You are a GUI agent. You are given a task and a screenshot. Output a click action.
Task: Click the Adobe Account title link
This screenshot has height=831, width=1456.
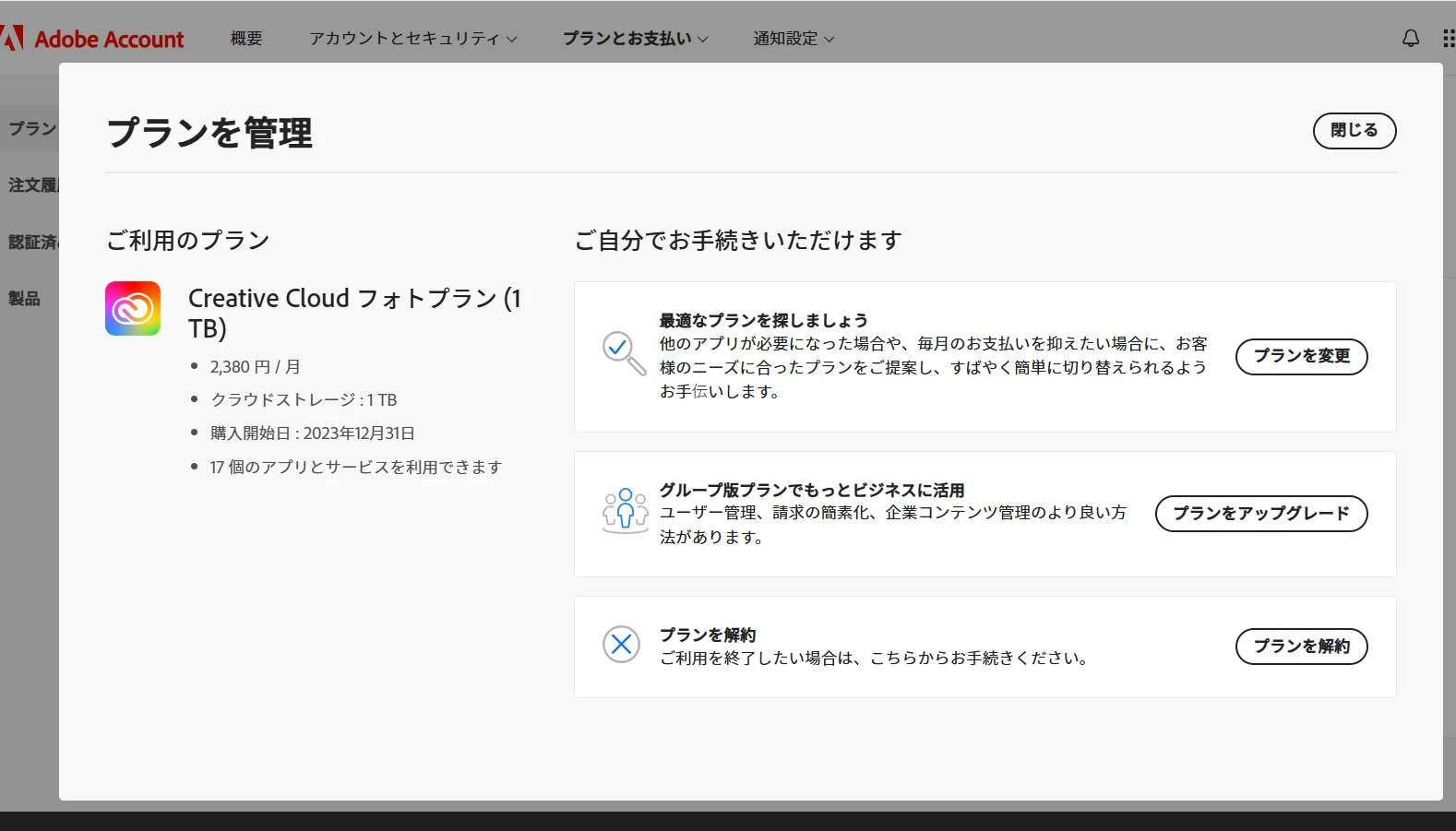pyautogui.click(x=109, y=39)
